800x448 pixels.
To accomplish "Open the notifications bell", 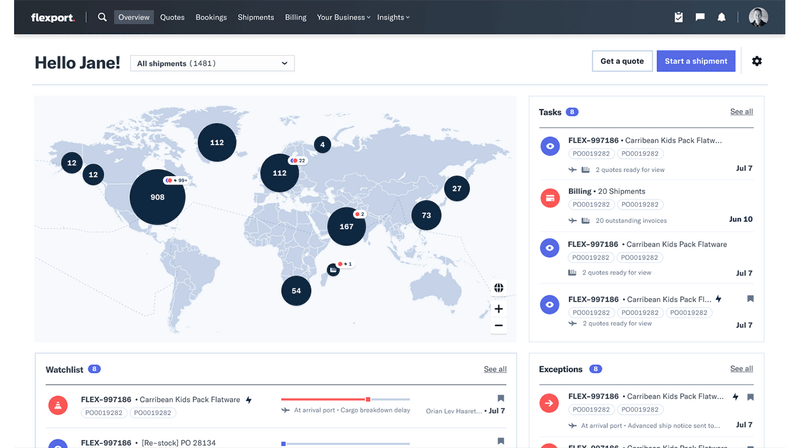I will pos(721,17).
